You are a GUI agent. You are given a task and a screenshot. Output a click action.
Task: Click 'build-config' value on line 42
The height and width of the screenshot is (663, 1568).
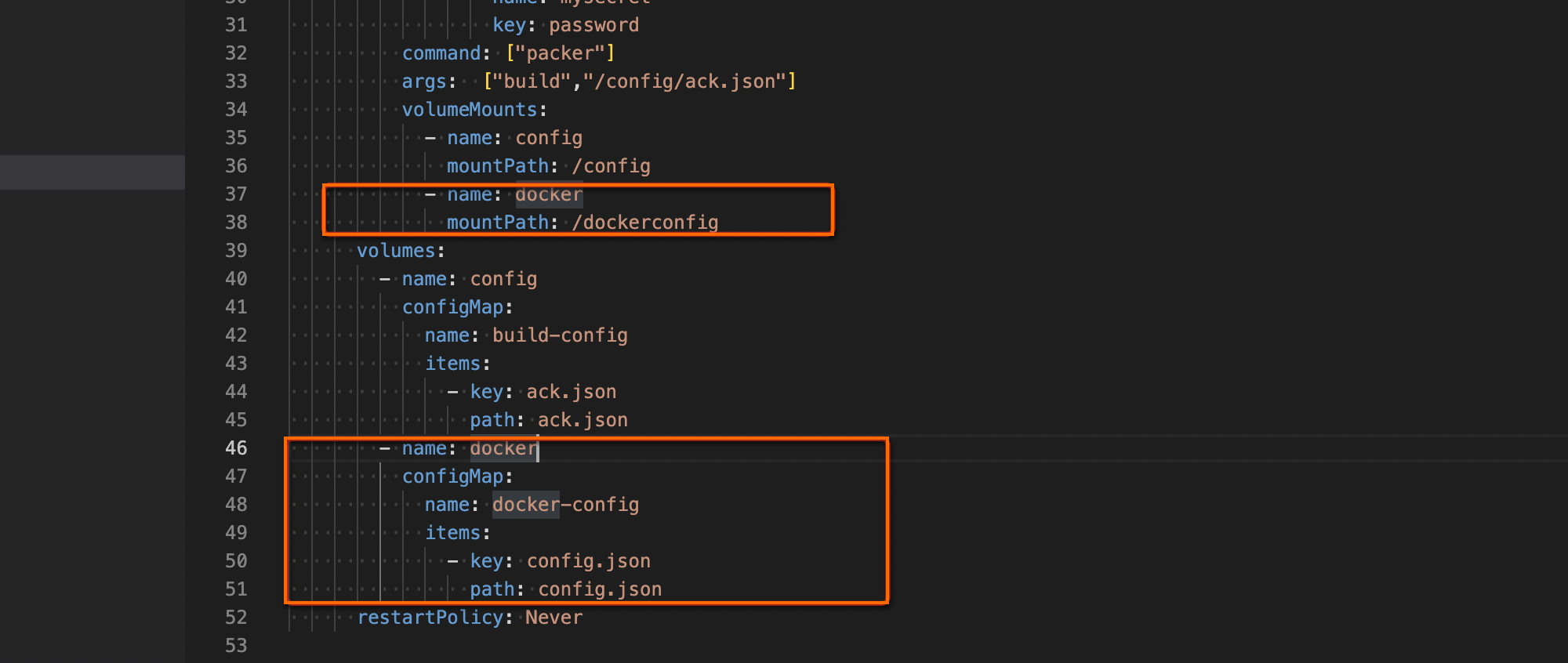pyautogui.click(x=560, y=335)
